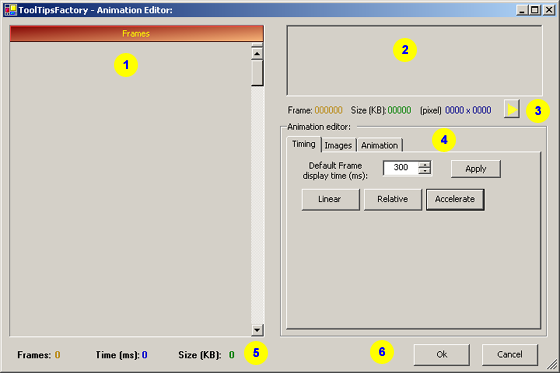Click the Time (ms): 0 status text
The image size is (560, 373).
[x=121, y=355]
